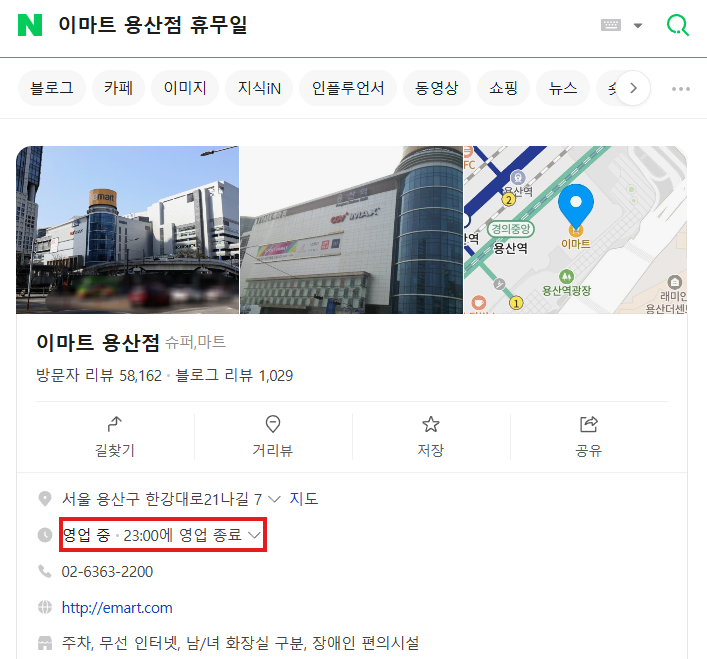Share the place with 공유
Viewport: 707px width, 659px height.
tap(589, 437)
